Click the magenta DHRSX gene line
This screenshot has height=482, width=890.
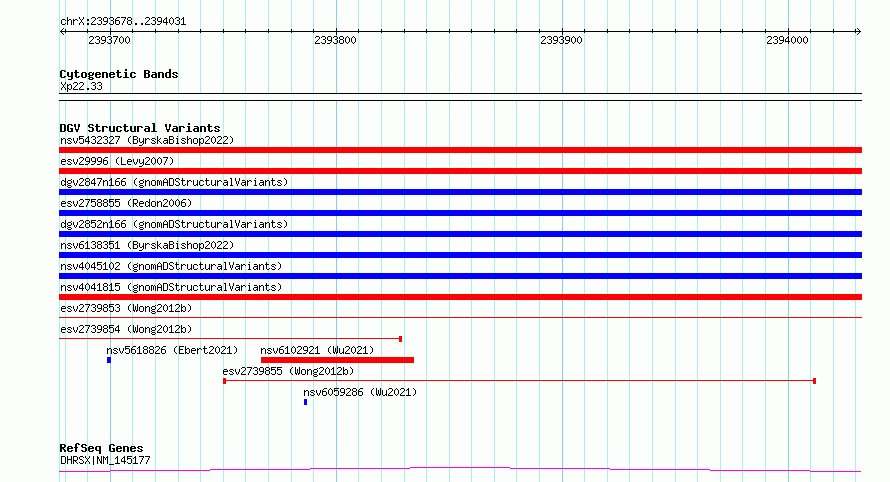pos(460,470)
